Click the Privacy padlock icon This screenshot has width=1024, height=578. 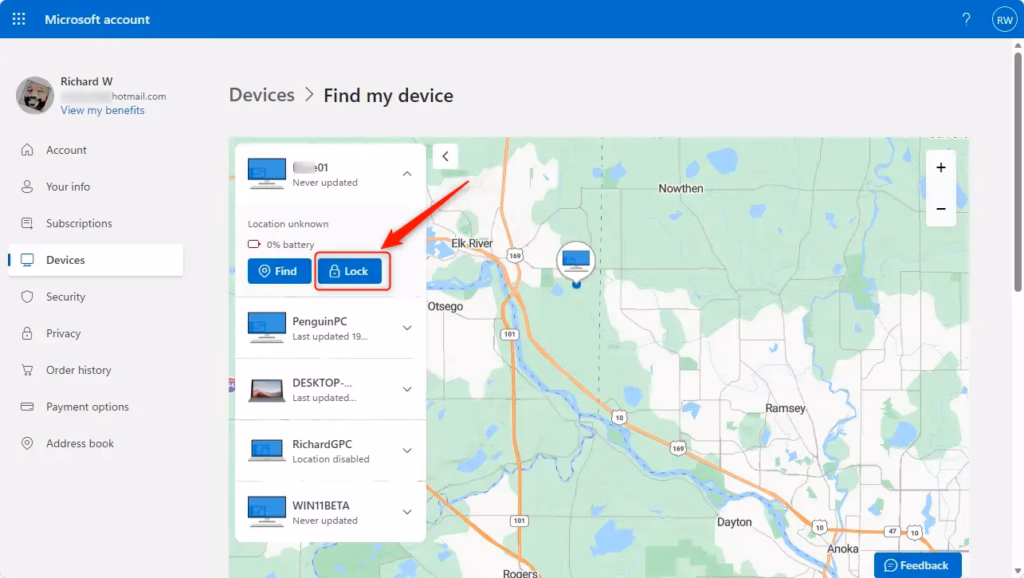click(x=27, y=333)
